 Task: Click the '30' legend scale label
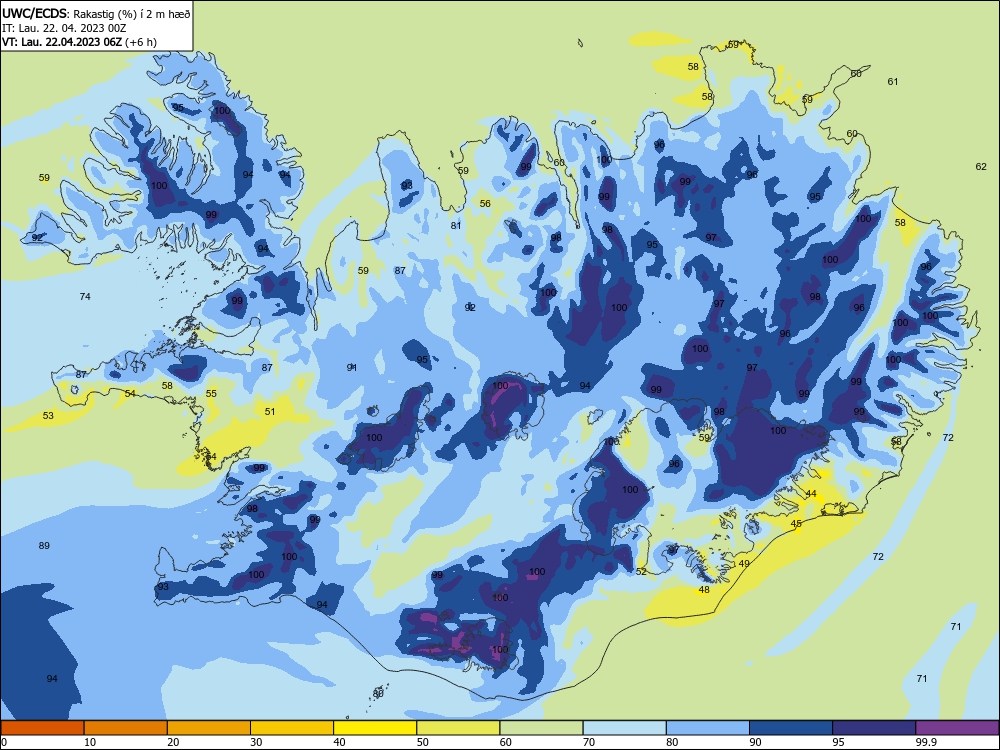point(256,742)
